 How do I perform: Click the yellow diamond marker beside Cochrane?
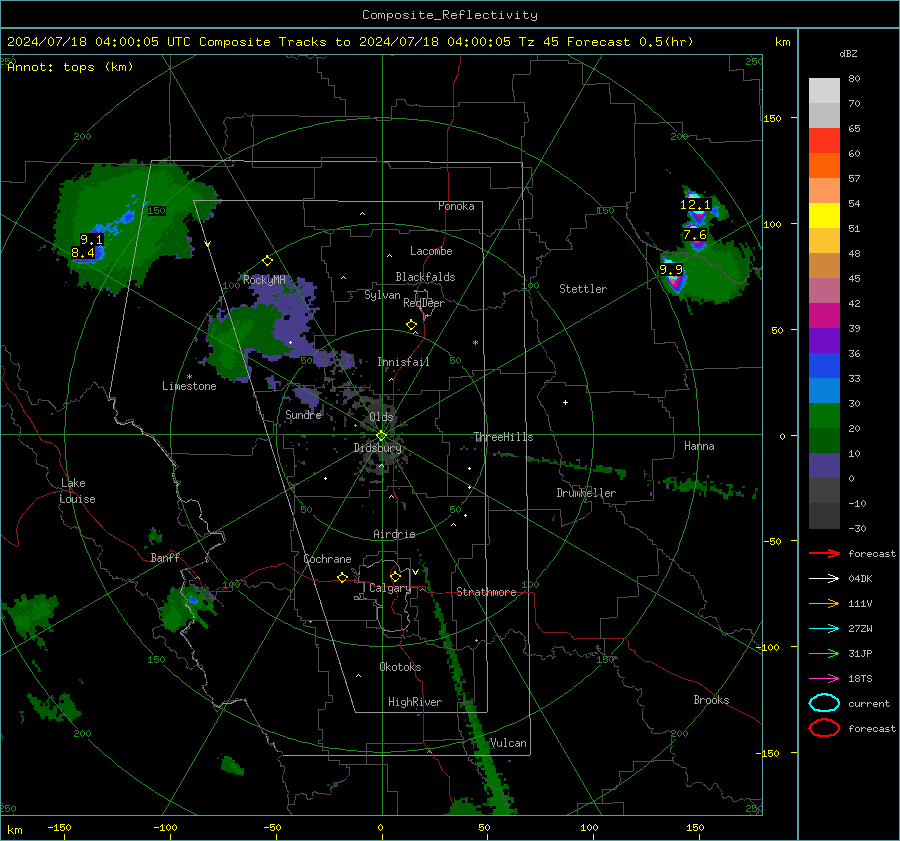[343, 578]
